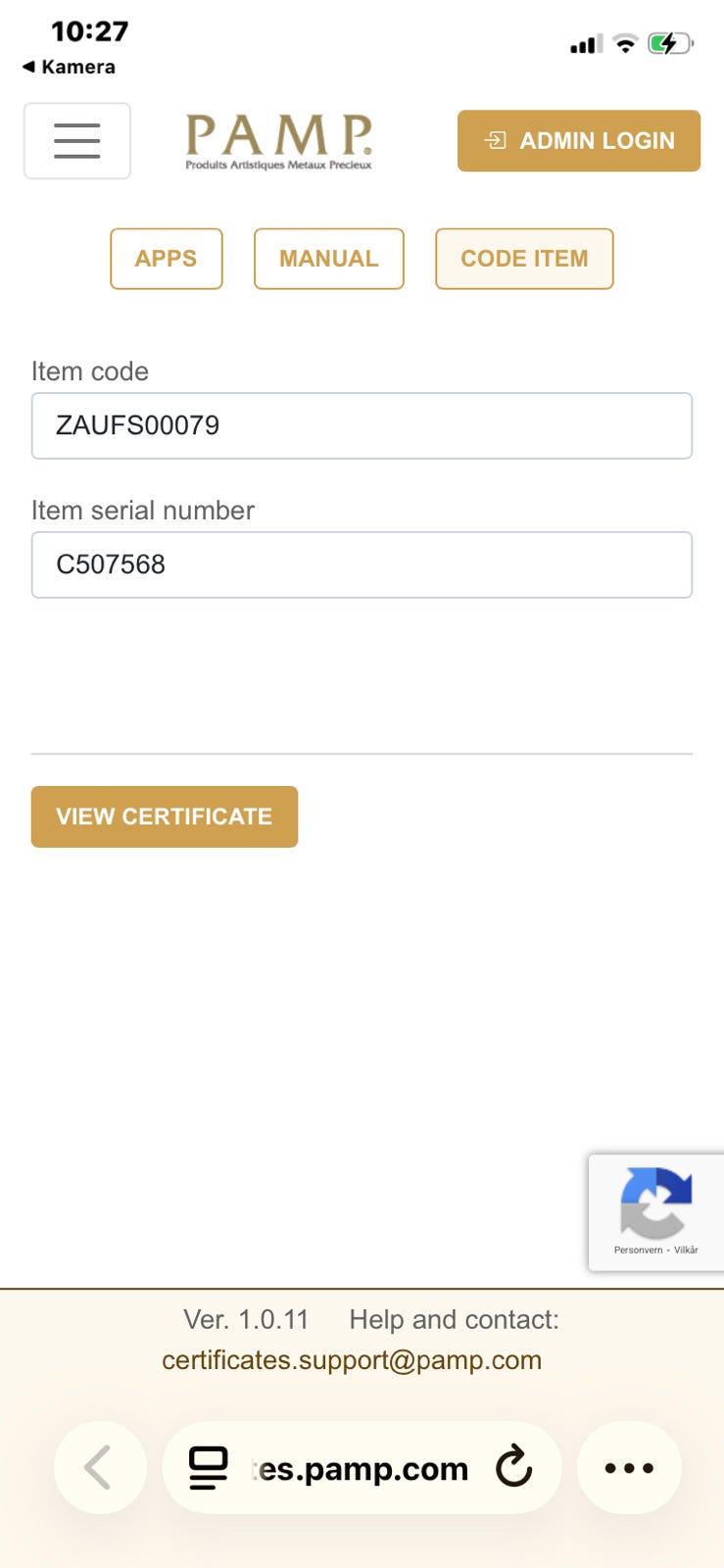The image size is (724, 1568).
Task: Tap the page settings icon in address bar
Action: point(208,1468)
